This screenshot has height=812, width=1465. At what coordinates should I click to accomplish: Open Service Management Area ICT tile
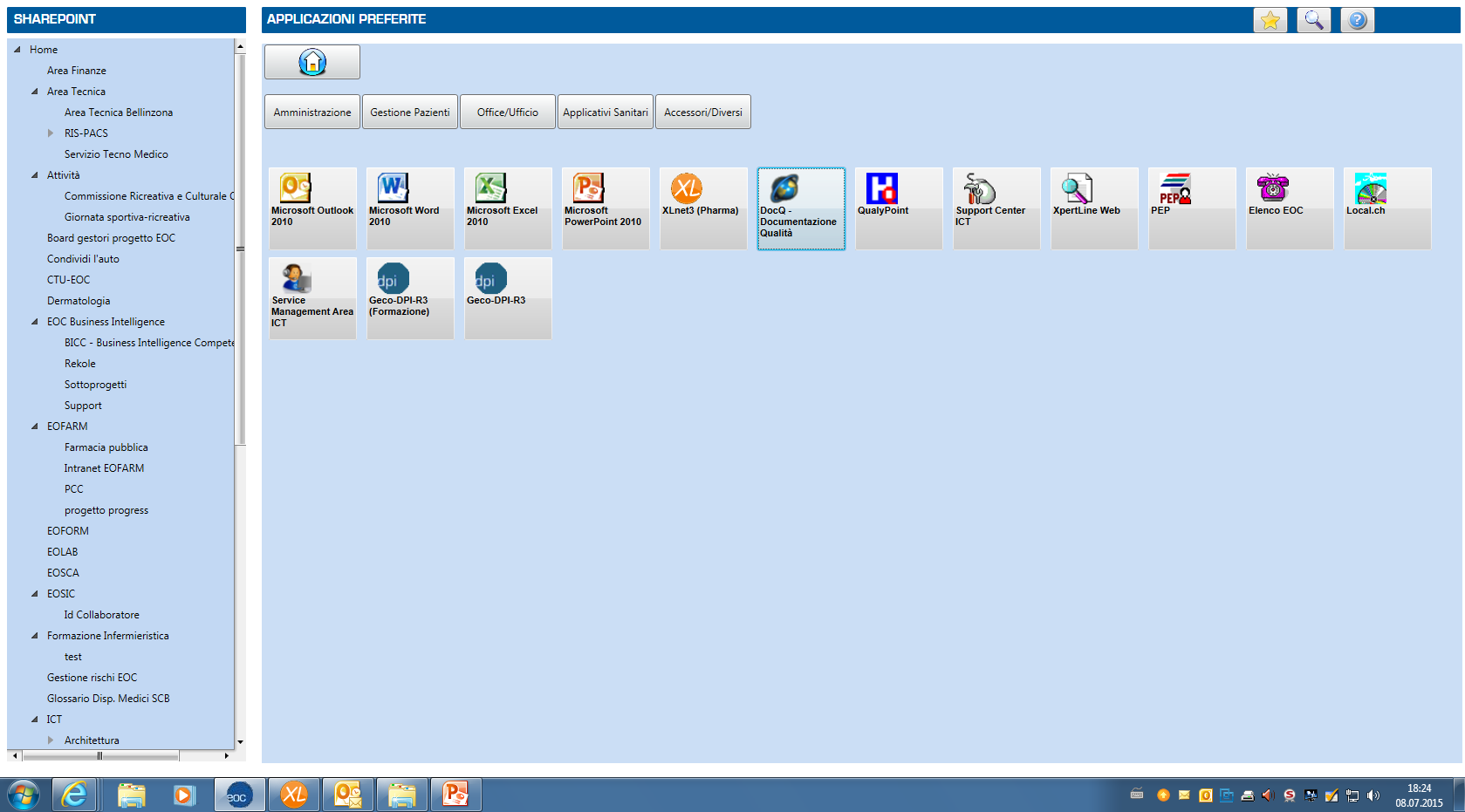tap(312, 298)
